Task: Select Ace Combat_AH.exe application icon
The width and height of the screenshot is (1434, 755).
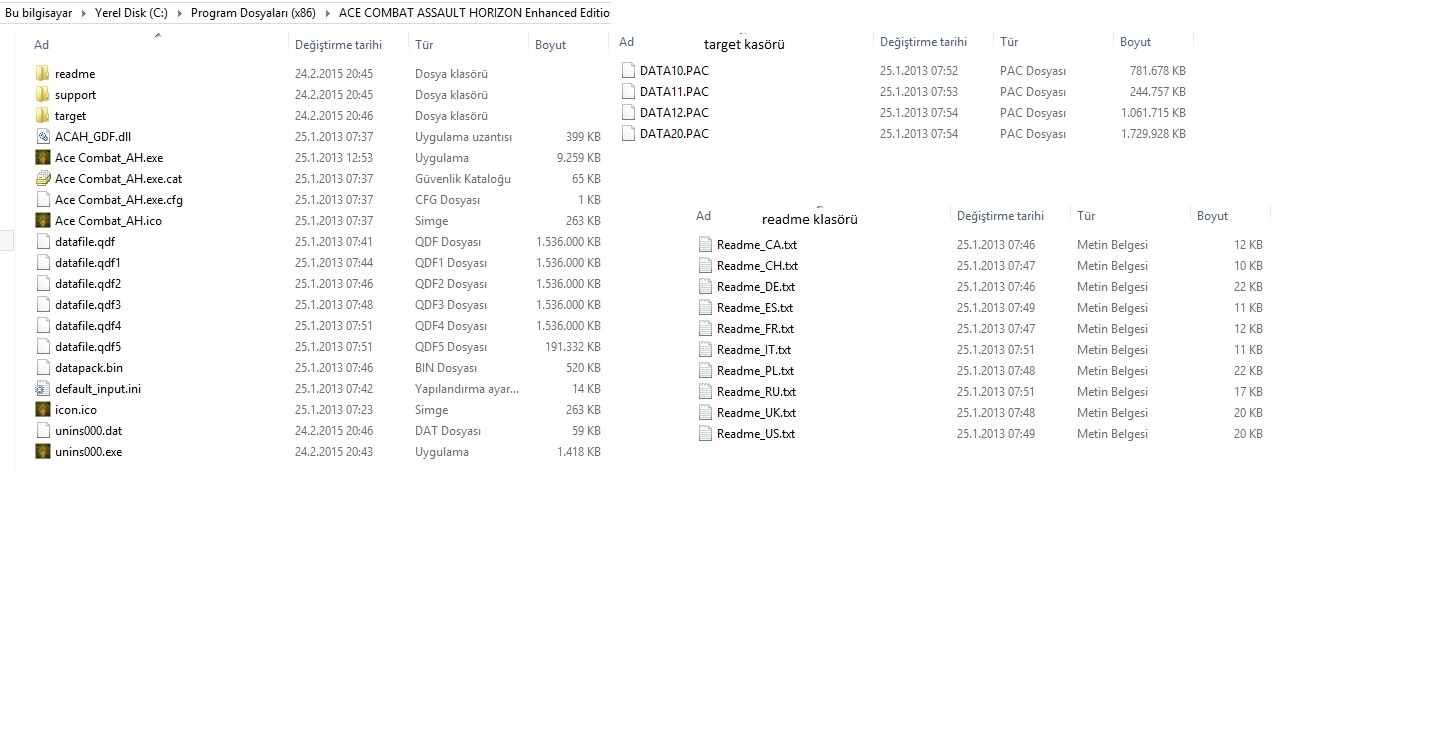Action: coord(42,157)
